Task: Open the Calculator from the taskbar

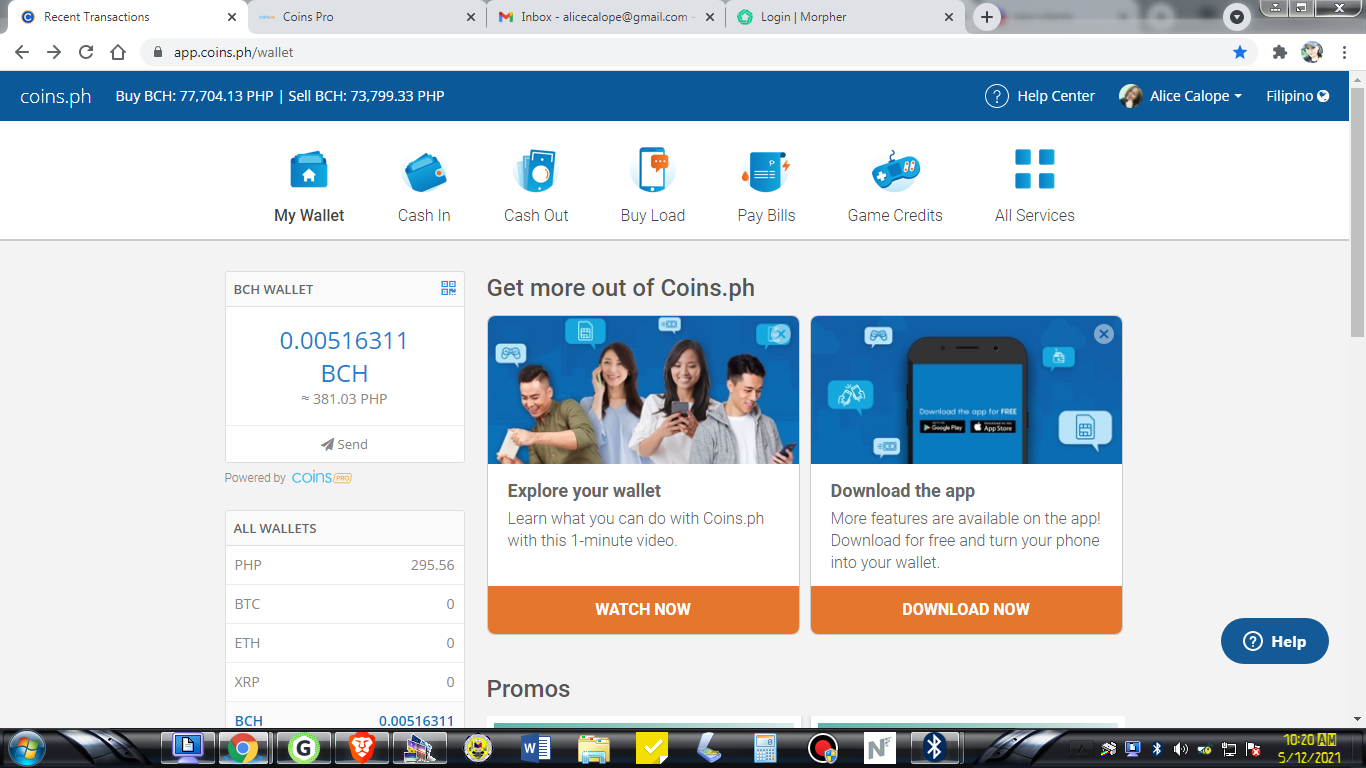Action: (x=766, y=748)
